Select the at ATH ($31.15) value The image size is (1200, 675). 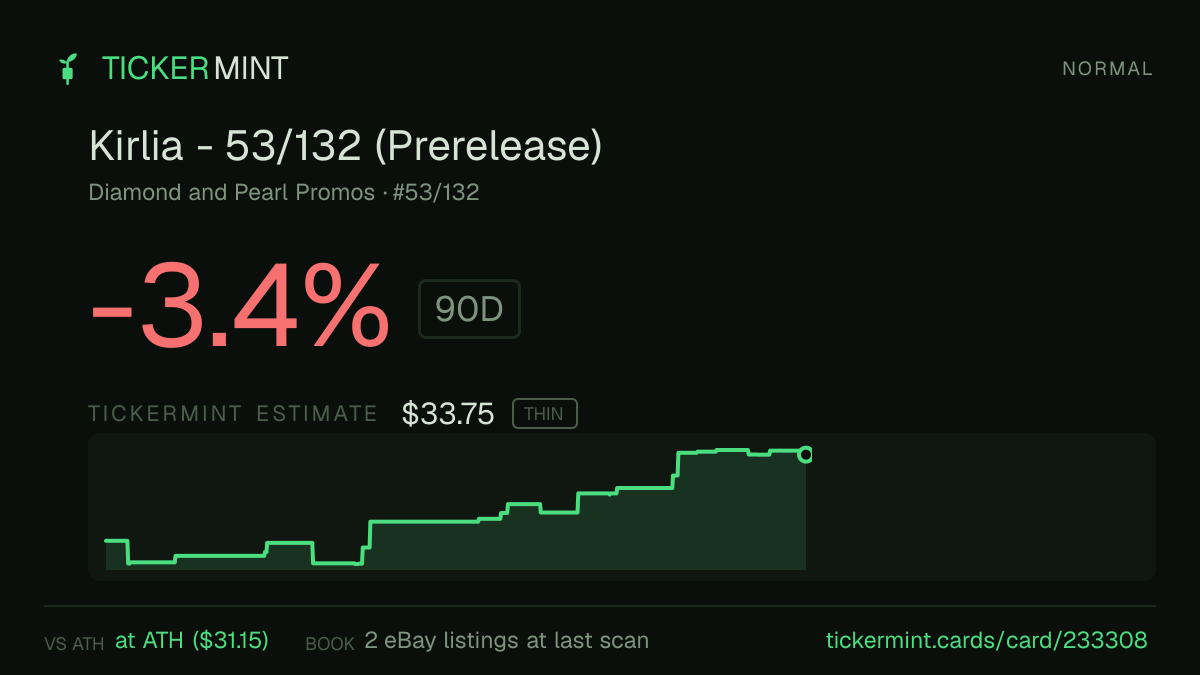tap(192, 641)
